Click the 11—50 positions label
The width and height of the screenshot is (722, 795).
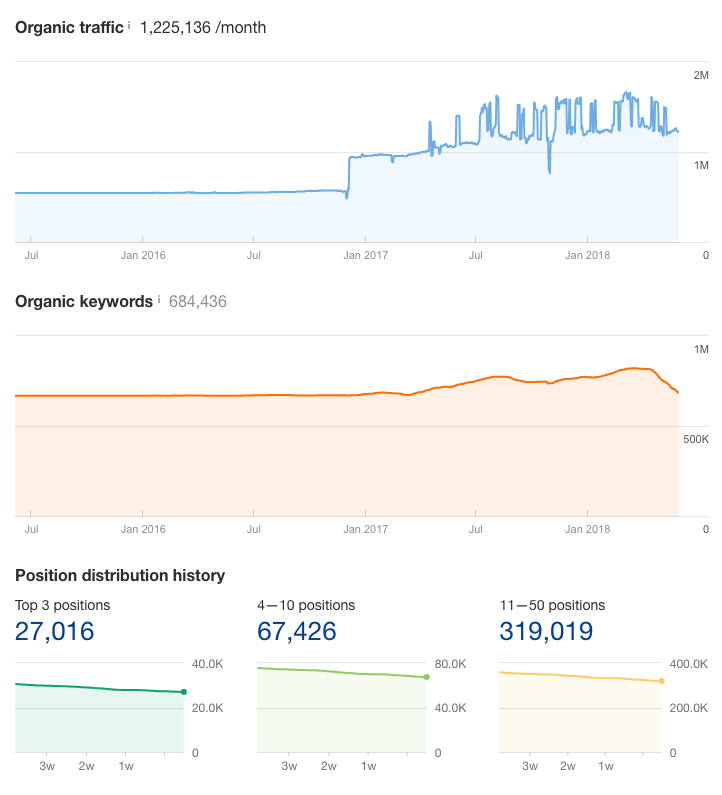pos(552,605)
